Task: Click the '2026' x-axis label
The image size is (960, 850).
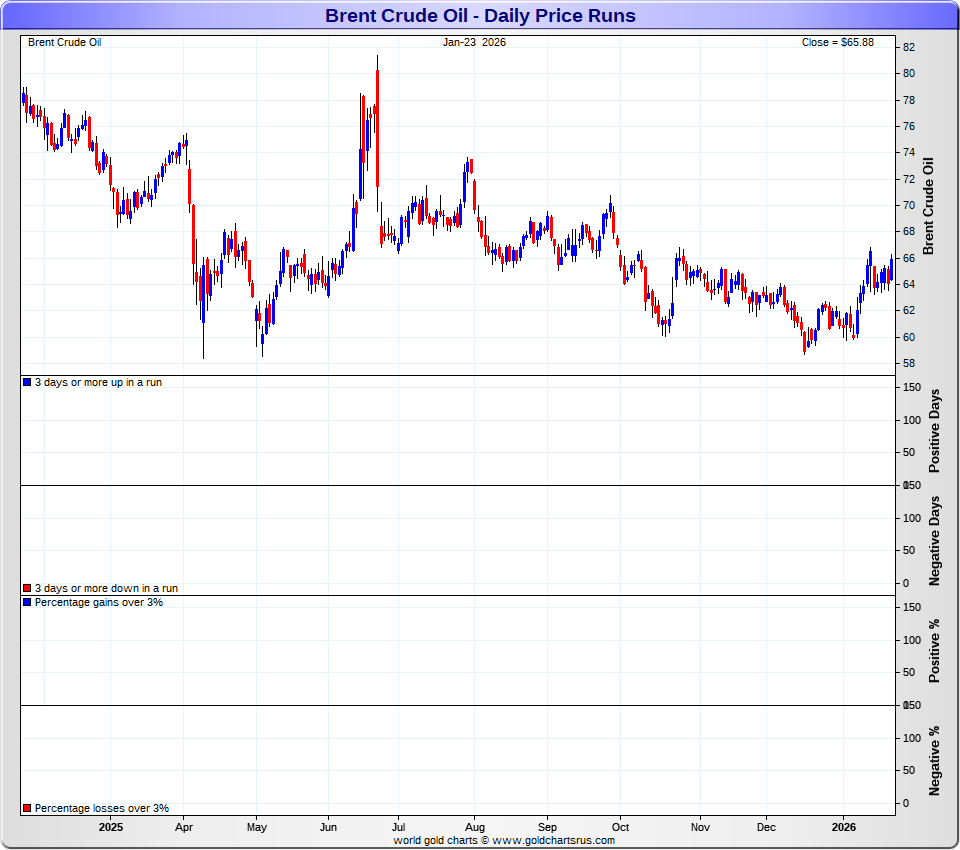Action: (x=844, y=827)
